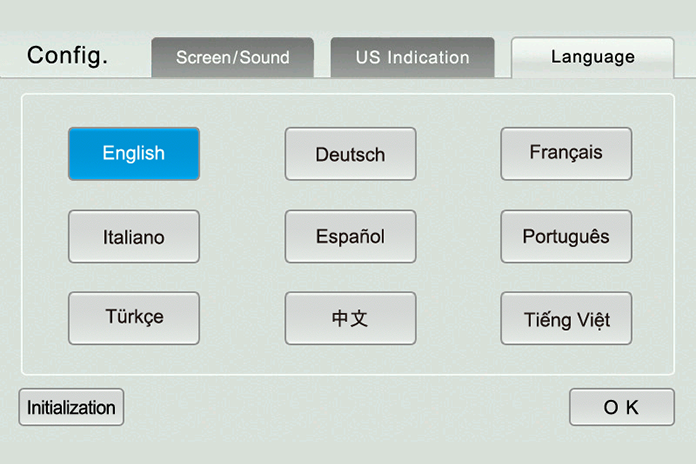The image size is (696, 464).
Task: Tap the Español button label text
Action: [x=350, y=236]
